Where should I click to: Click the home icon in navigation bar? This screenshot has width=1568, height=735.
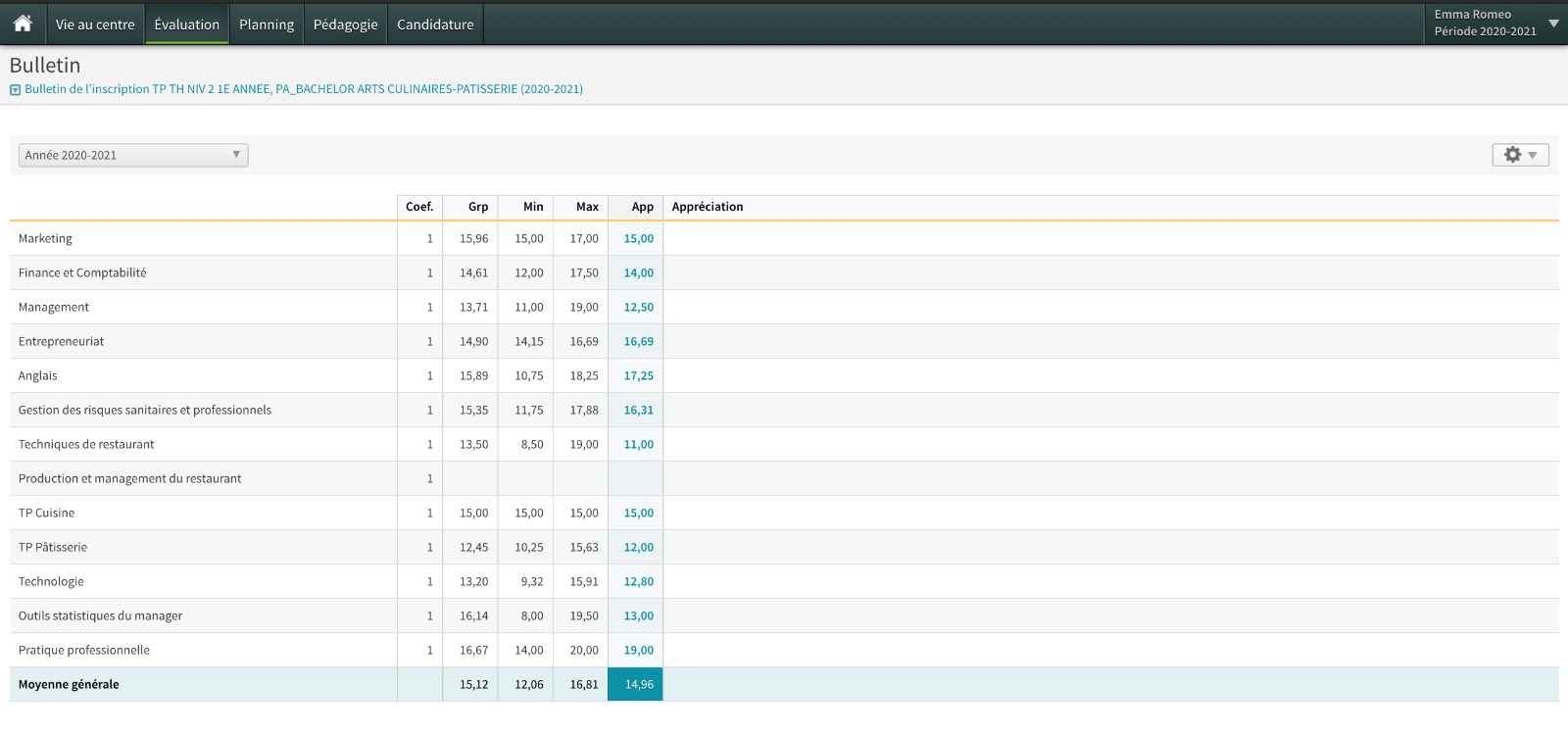click(x=23, y=24)
